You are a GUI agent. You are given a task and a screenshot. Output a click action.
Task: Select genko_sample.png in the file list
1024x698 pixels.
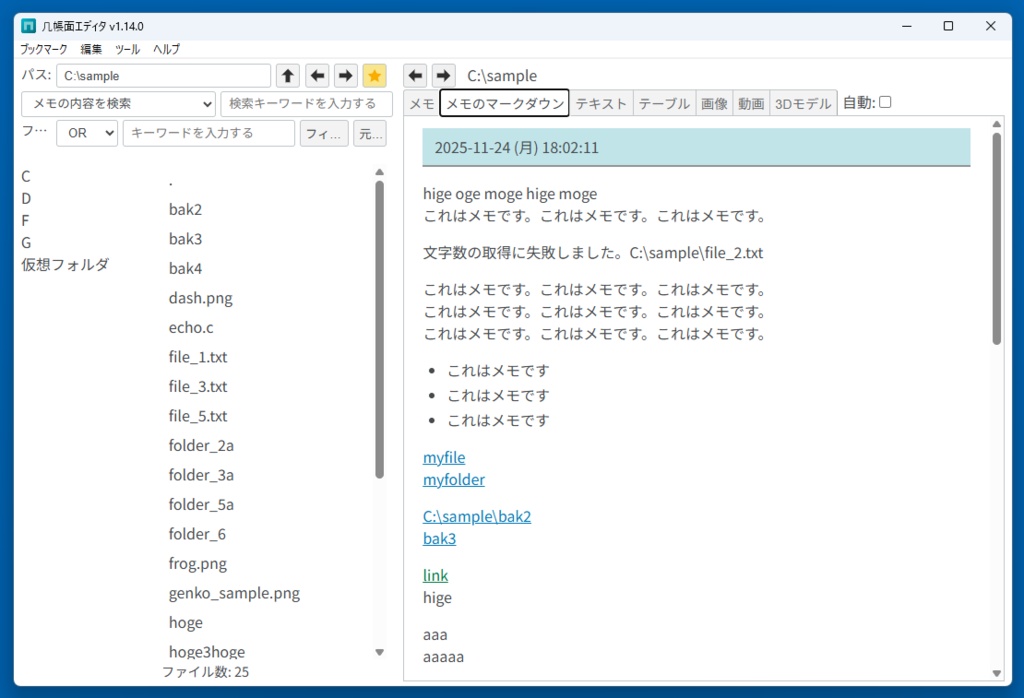(234, 593)
